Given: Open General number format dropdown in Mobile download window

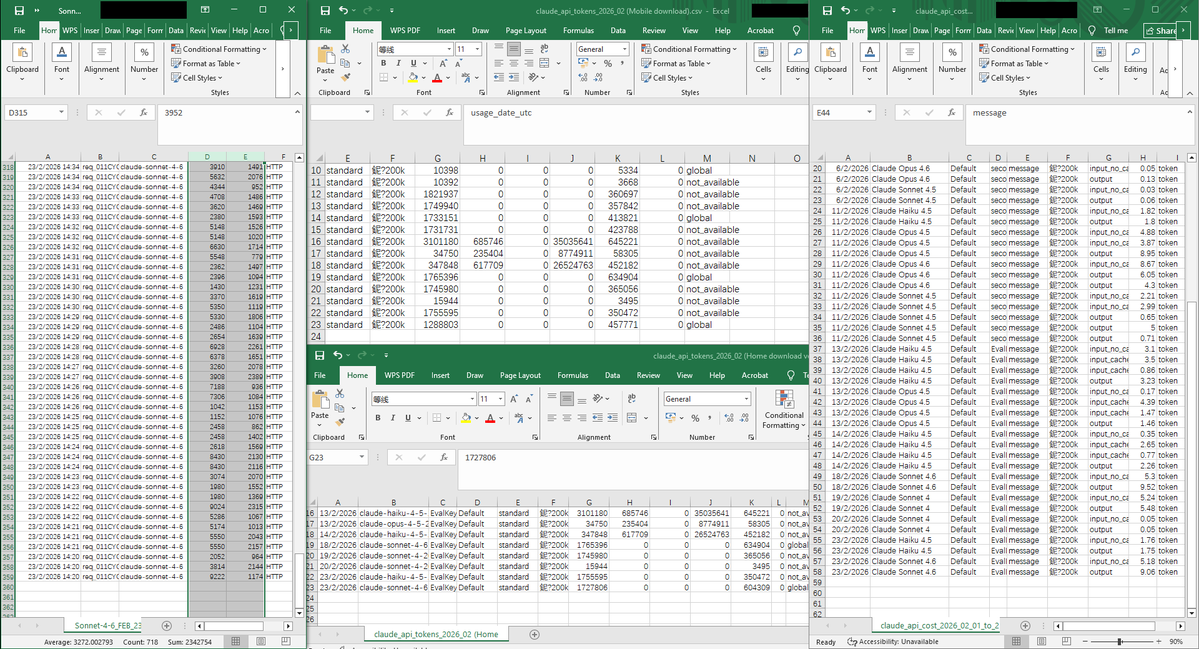Looking at the screenshot, I should click(625, 49).
